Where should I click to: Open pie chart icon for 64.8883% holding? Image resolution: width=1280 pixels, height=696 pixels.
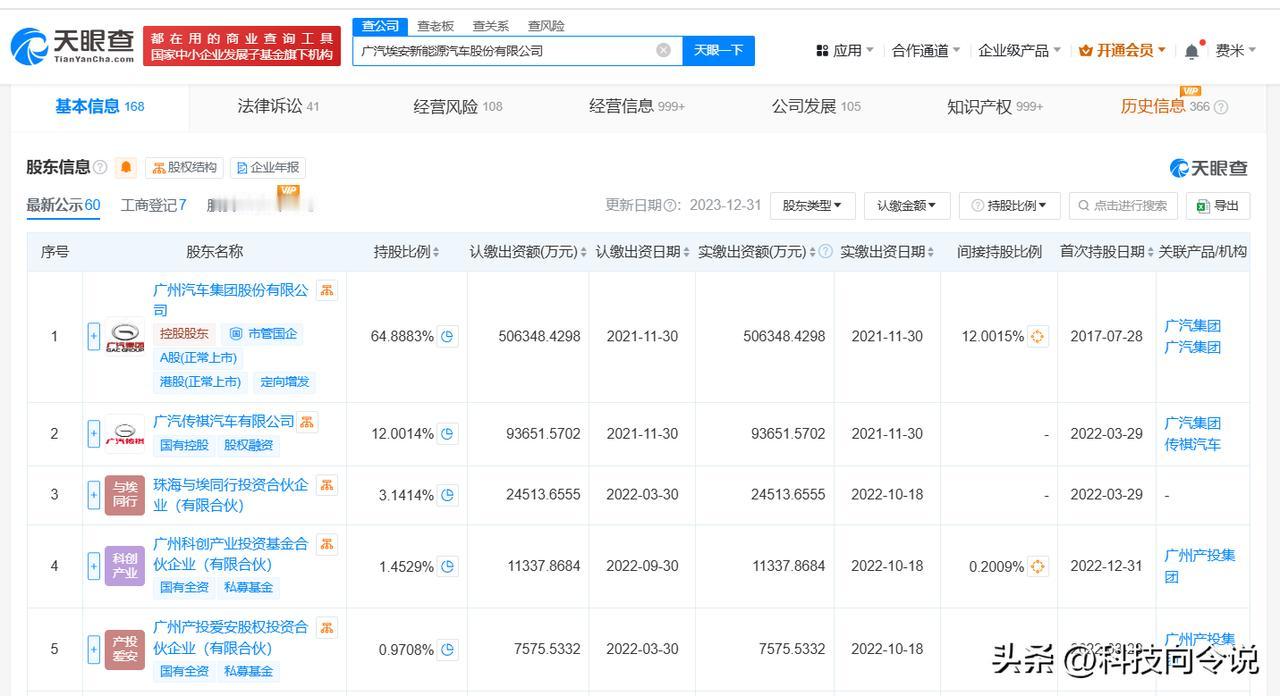(448, 336)
